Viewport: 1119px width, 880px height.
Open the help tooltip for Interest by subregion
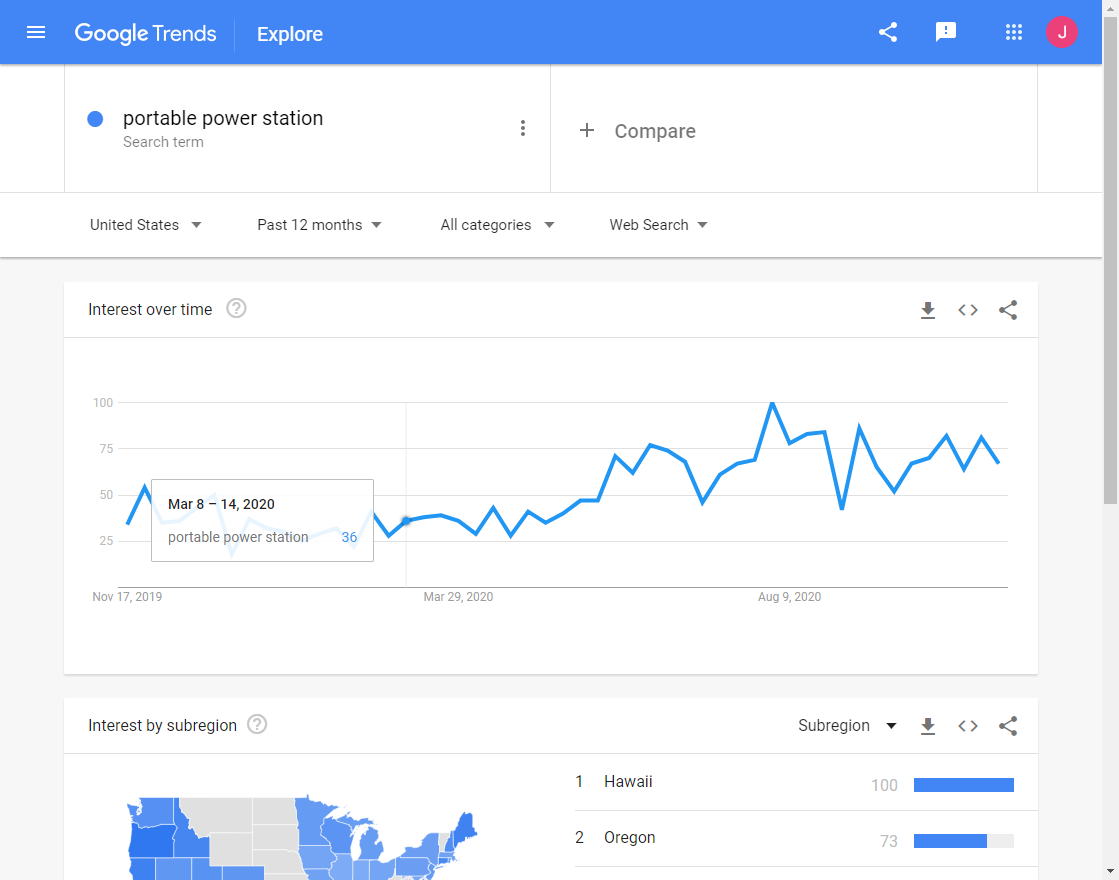coord(256,725)
